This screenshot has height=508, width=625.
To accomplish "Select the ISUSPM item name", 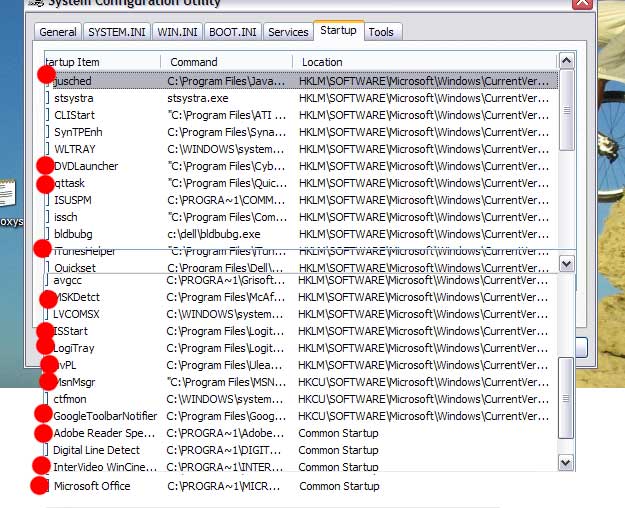I will click(73, 200).
